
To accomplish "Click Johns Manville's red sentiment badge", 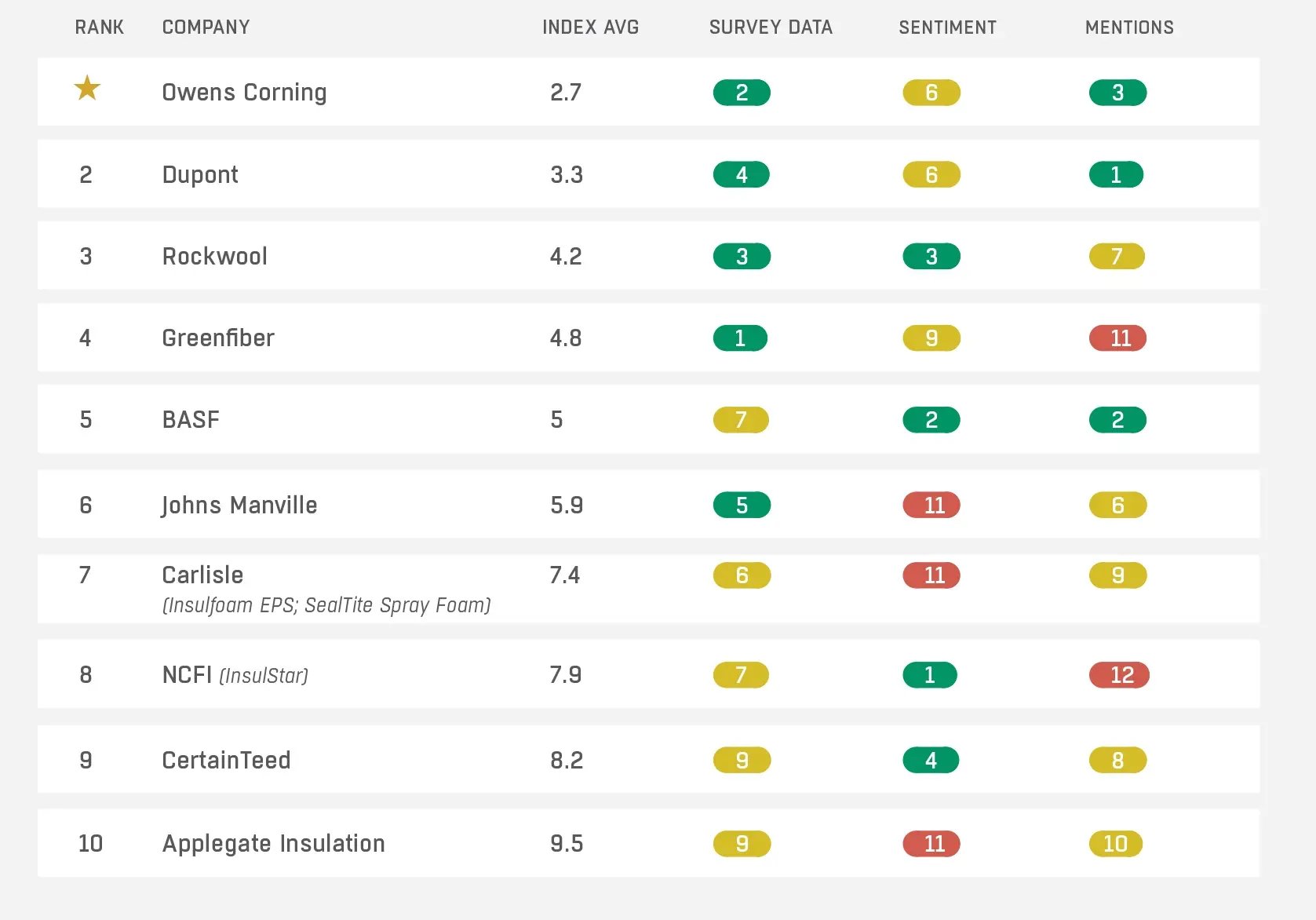I will [x=931, y=505].
